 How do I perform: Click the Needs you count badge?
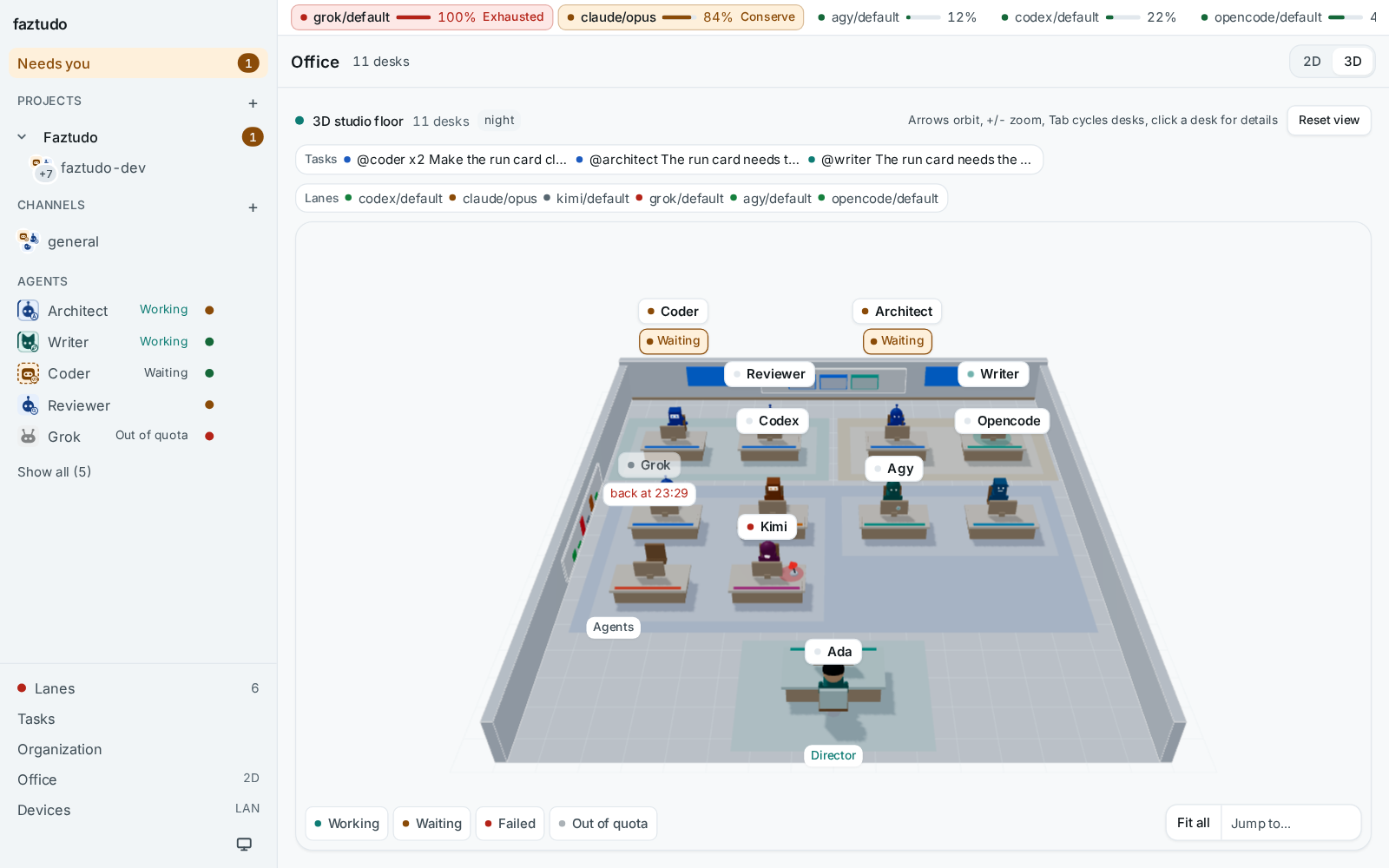coord(248,63)
